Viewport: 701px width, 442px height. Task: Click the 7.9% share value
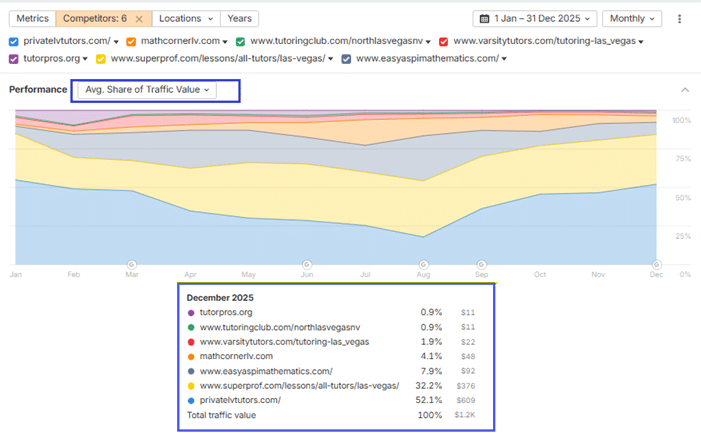click(x=431, y=371)
